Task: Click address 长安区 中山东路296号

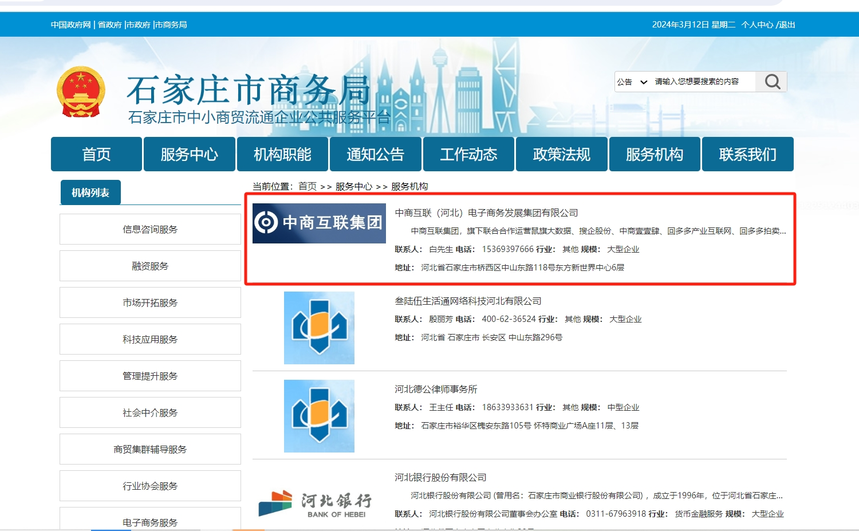Action: pyautogui.click(x=491, y=338)
